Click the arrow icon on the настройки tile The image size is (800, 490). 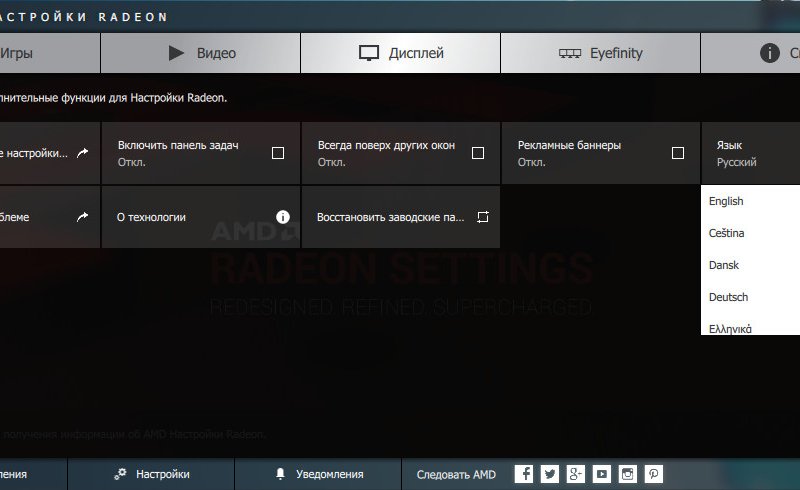(83, 153)
